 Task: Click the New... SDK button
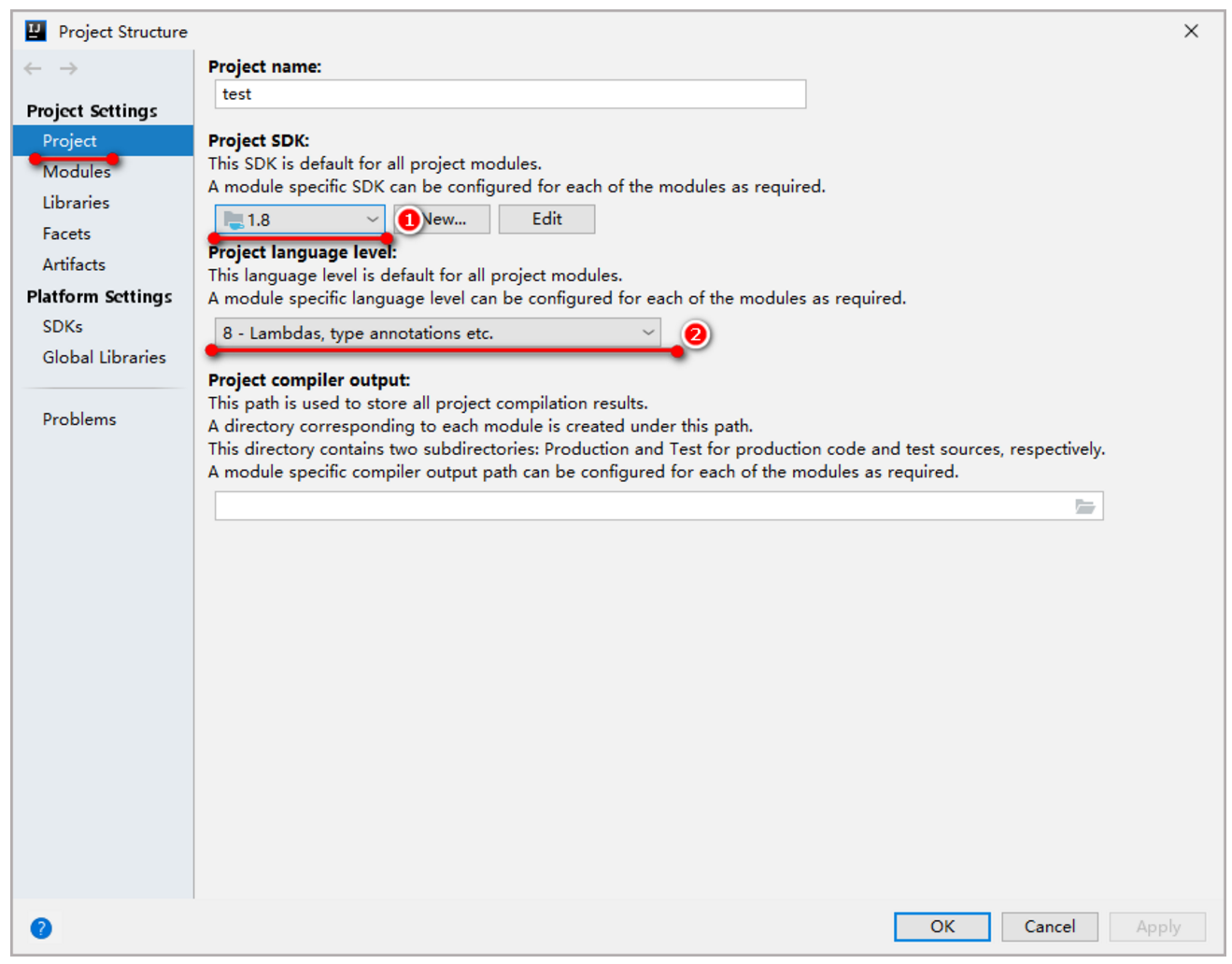click(x=442, y=220)
